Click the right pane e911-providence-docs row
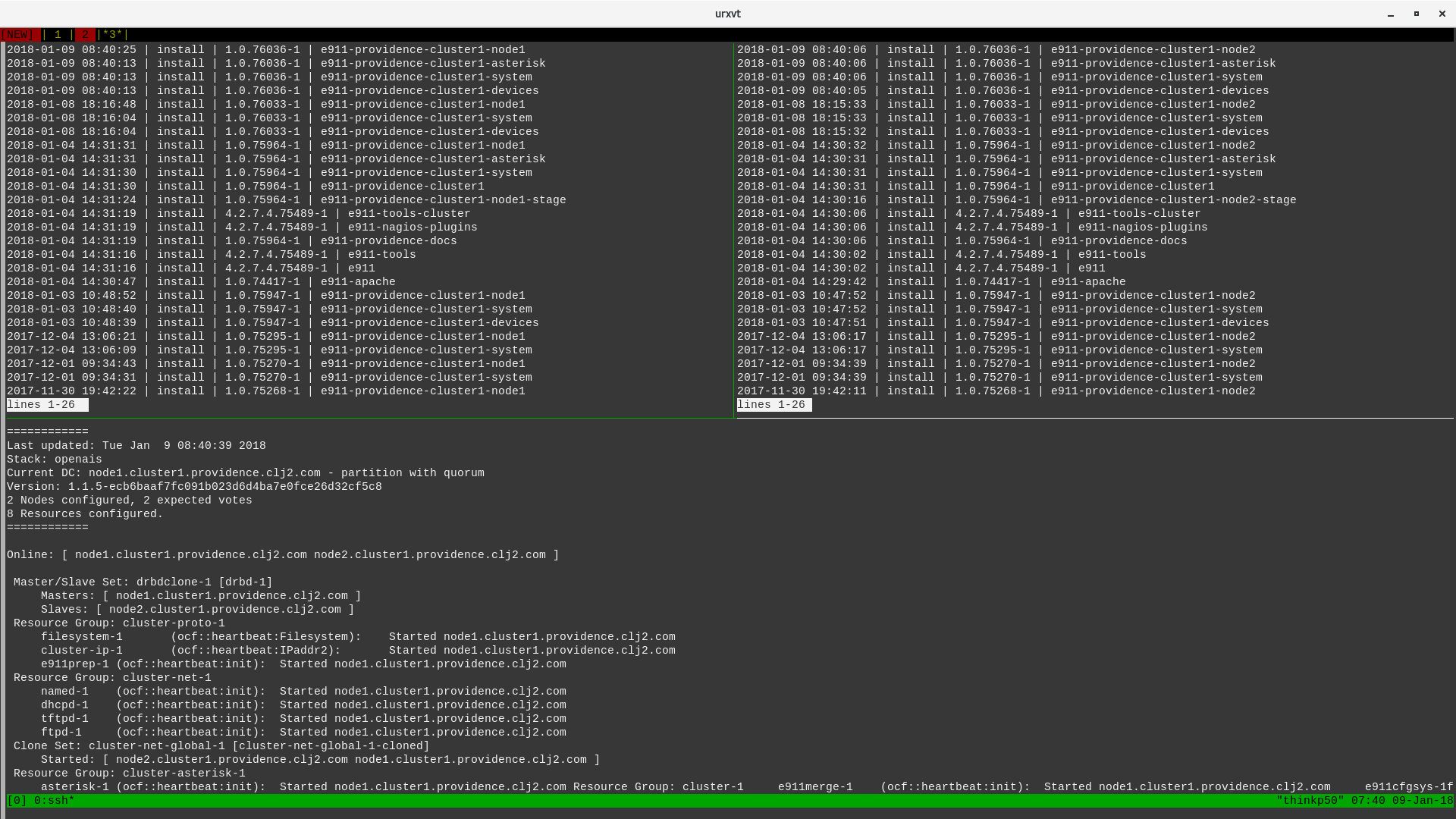Image resolution: width=1456 pixels, height=819 pixels. 962,241
